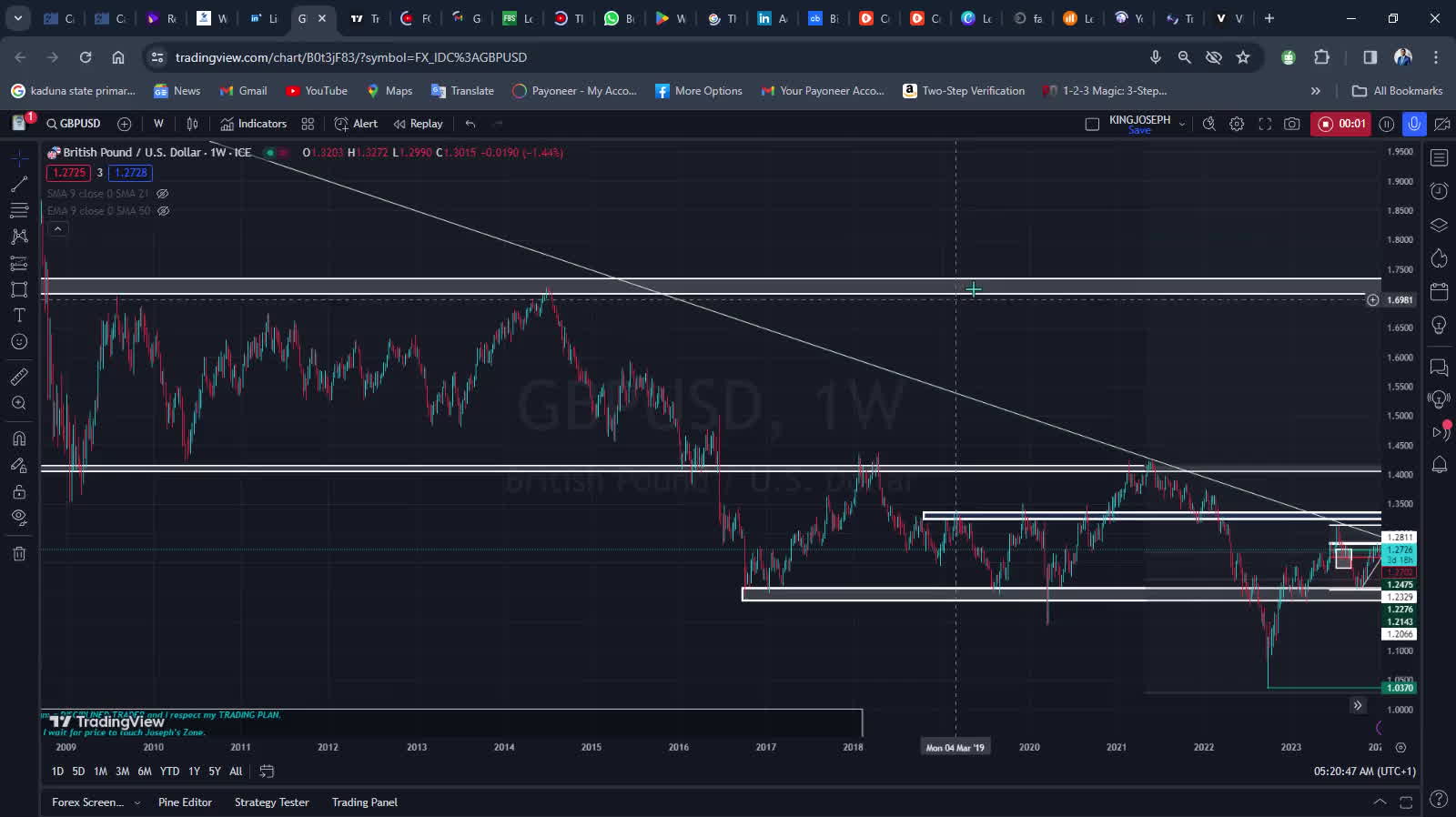Show the hidden EMA 9 indicator
1456x817 pixels.
(x=164, y=211)
